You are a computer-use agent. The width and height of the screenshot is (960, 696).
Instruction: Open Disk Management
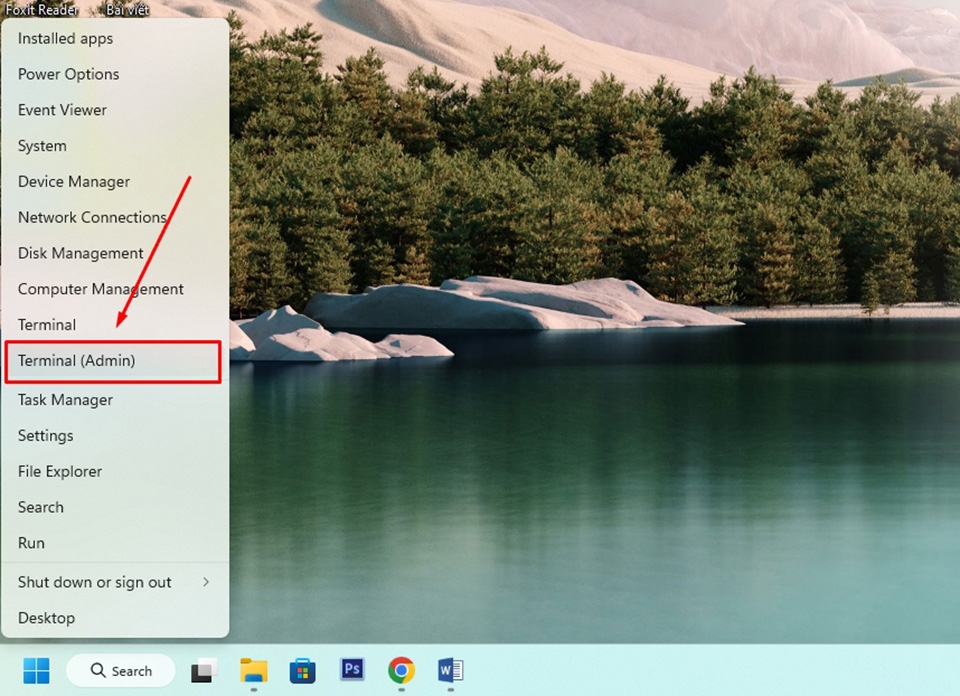coord(80,253)
